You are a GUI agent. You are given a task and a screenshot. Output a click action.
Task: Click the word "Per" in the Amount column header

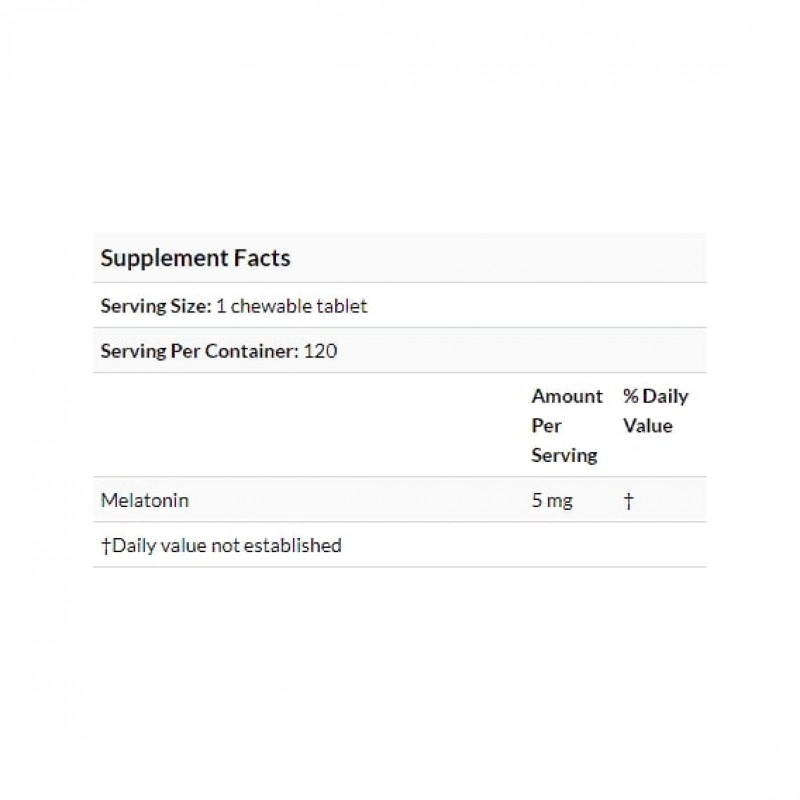(x=546, y=425)
